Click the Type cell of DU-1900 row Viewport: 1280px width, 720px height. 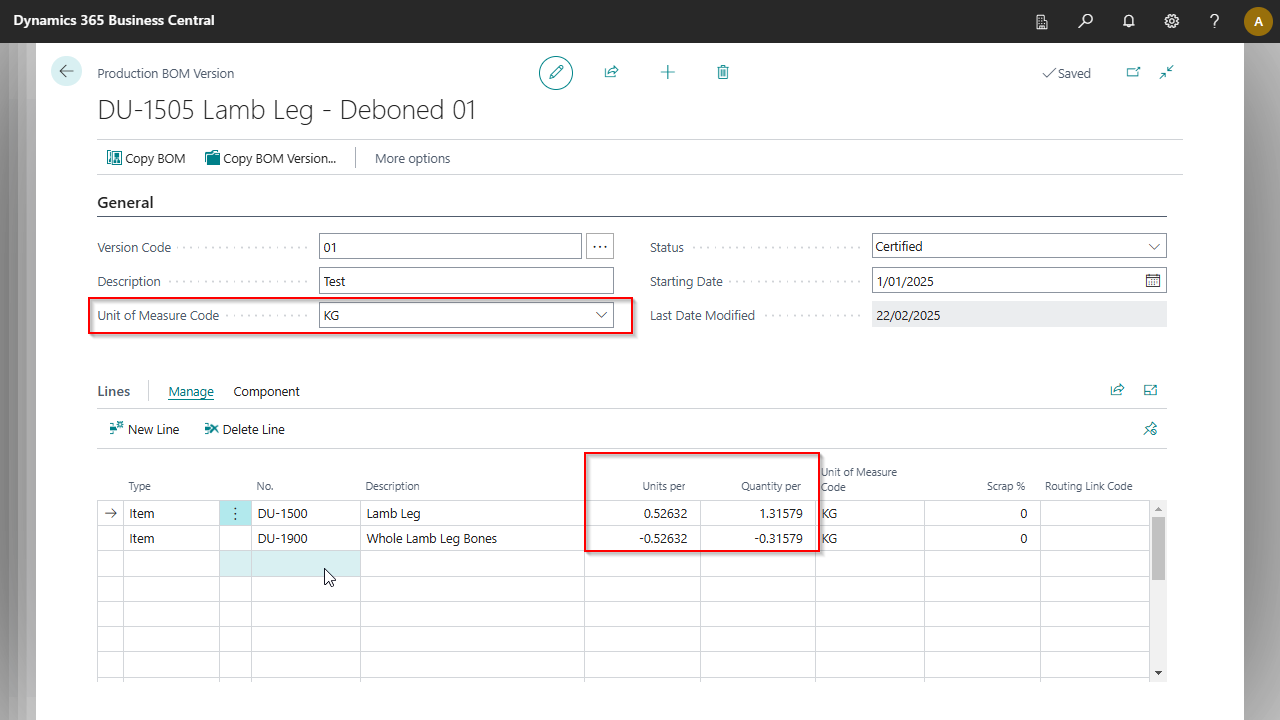[x=171, y=538]
